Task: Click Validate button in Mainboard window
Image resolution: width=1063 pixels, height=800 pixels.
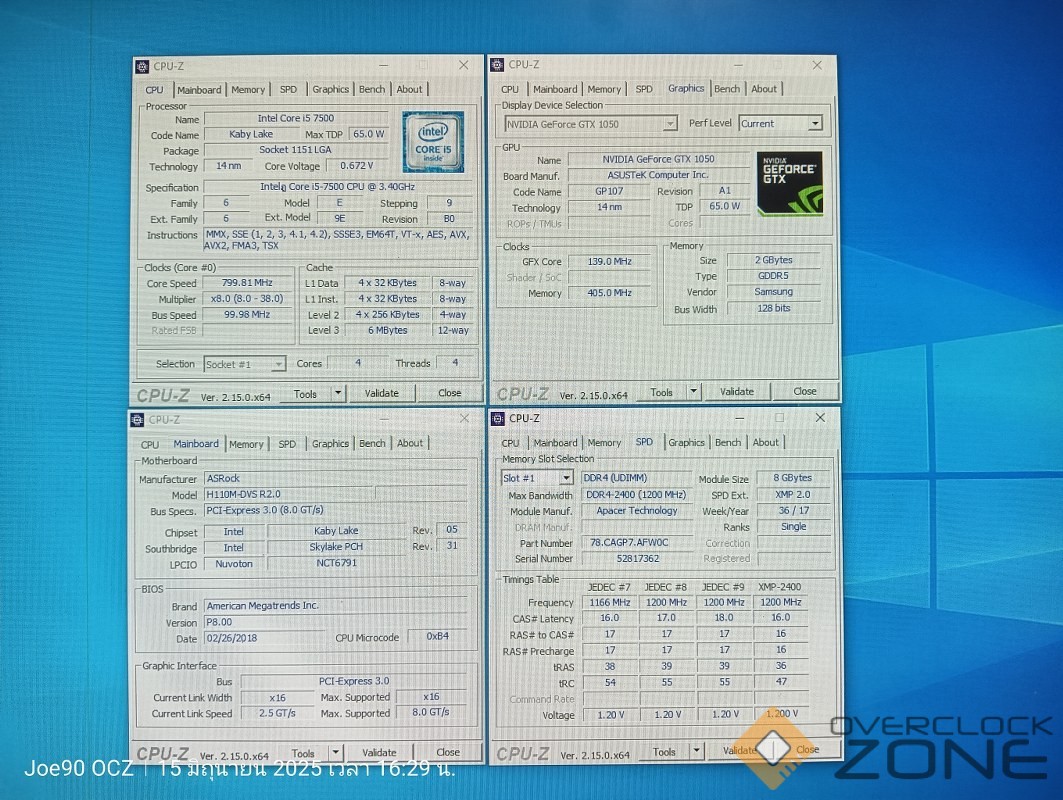Action: pyautogui.click(x=379, y=753)
